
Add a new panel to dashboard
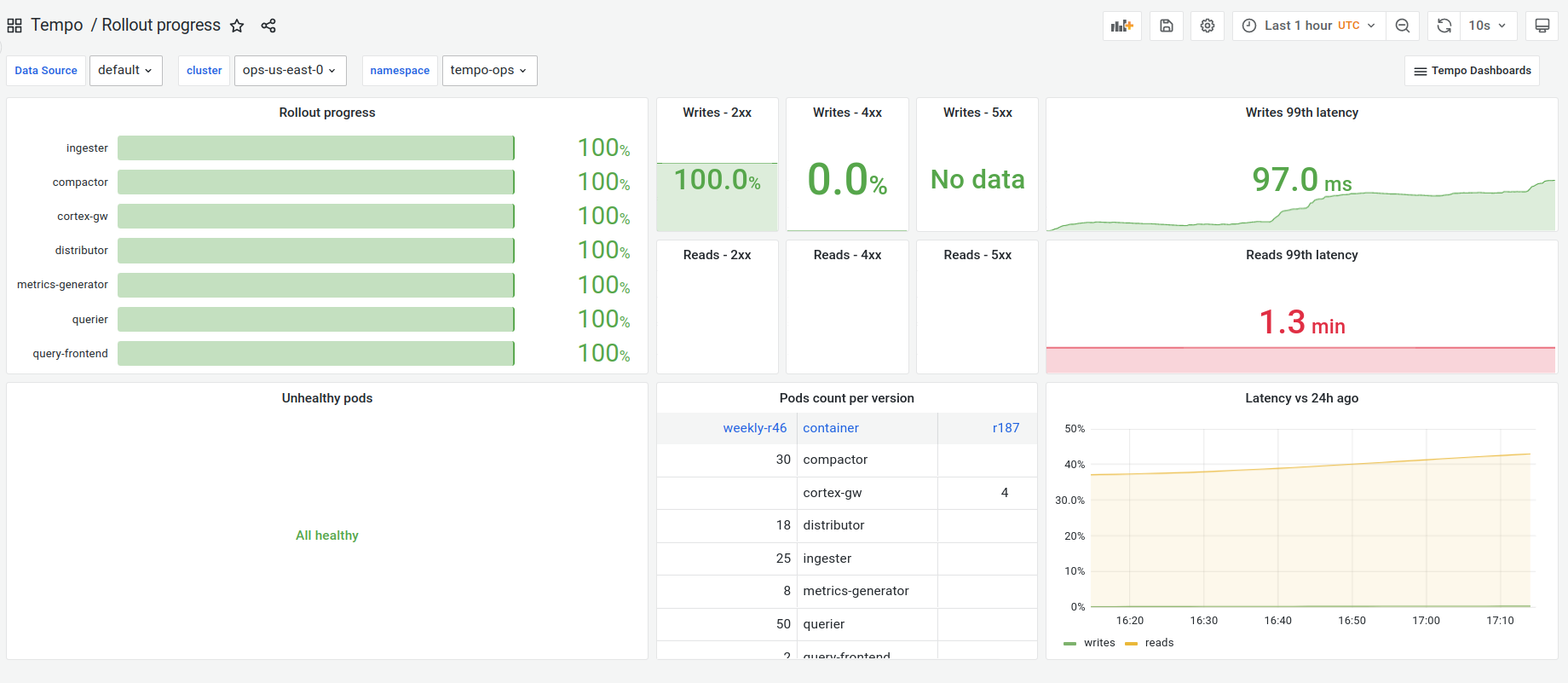pos(1122,26)
